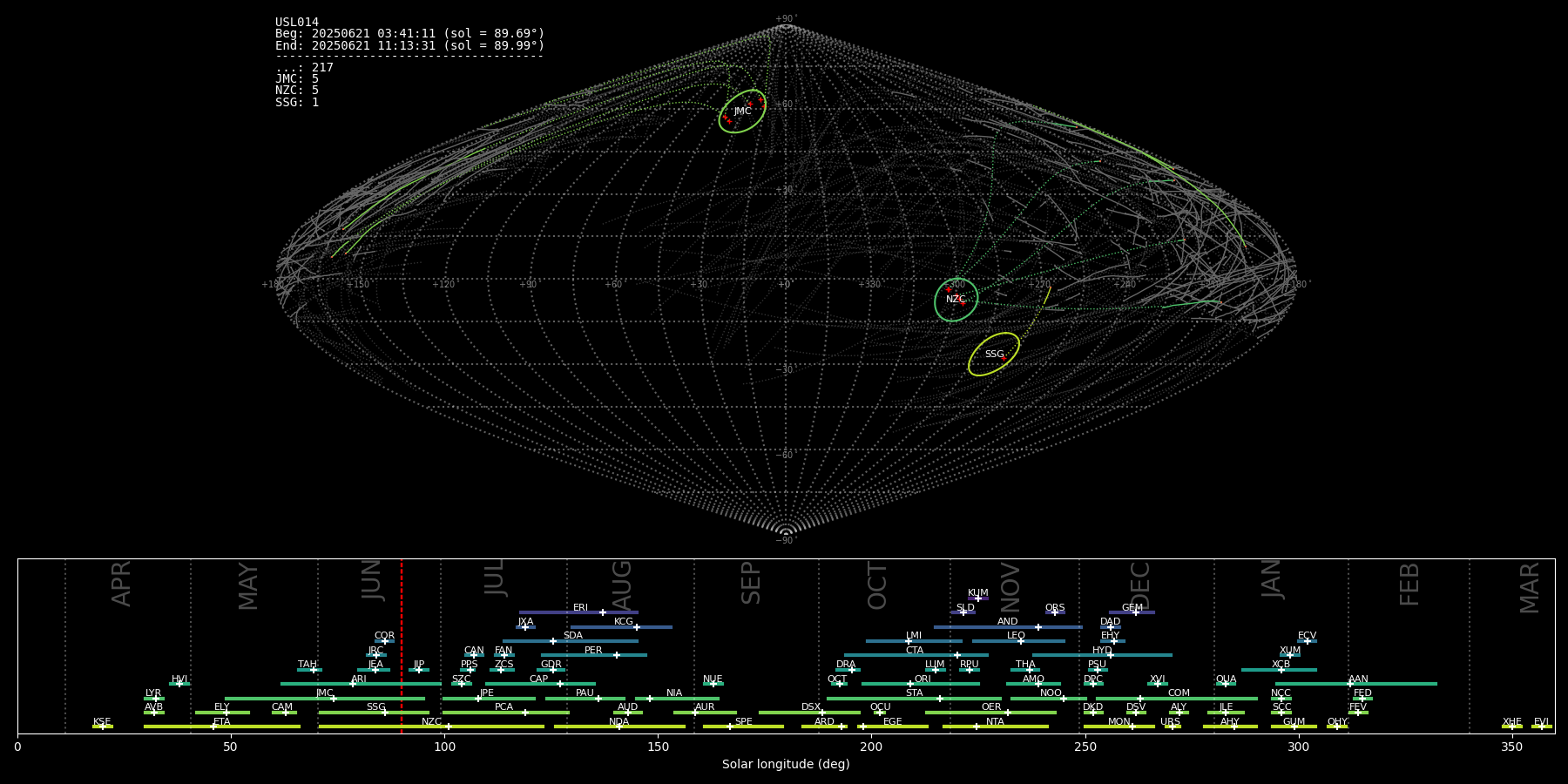Select the 'End: 20250621 11:13:31' header line
The width and height of the screenshot is (1568, 784).
click(x=409, y=46)
